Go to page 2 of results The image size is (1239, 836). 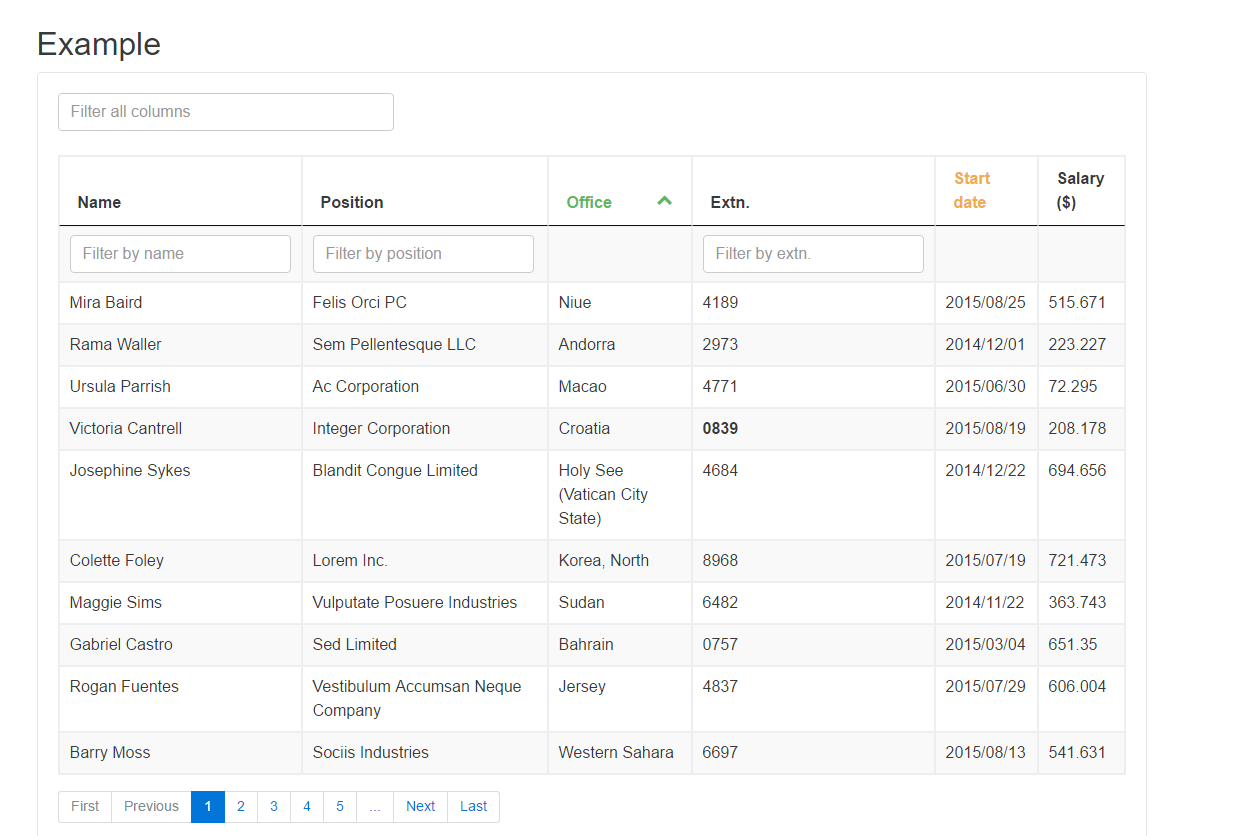(241, 807)
